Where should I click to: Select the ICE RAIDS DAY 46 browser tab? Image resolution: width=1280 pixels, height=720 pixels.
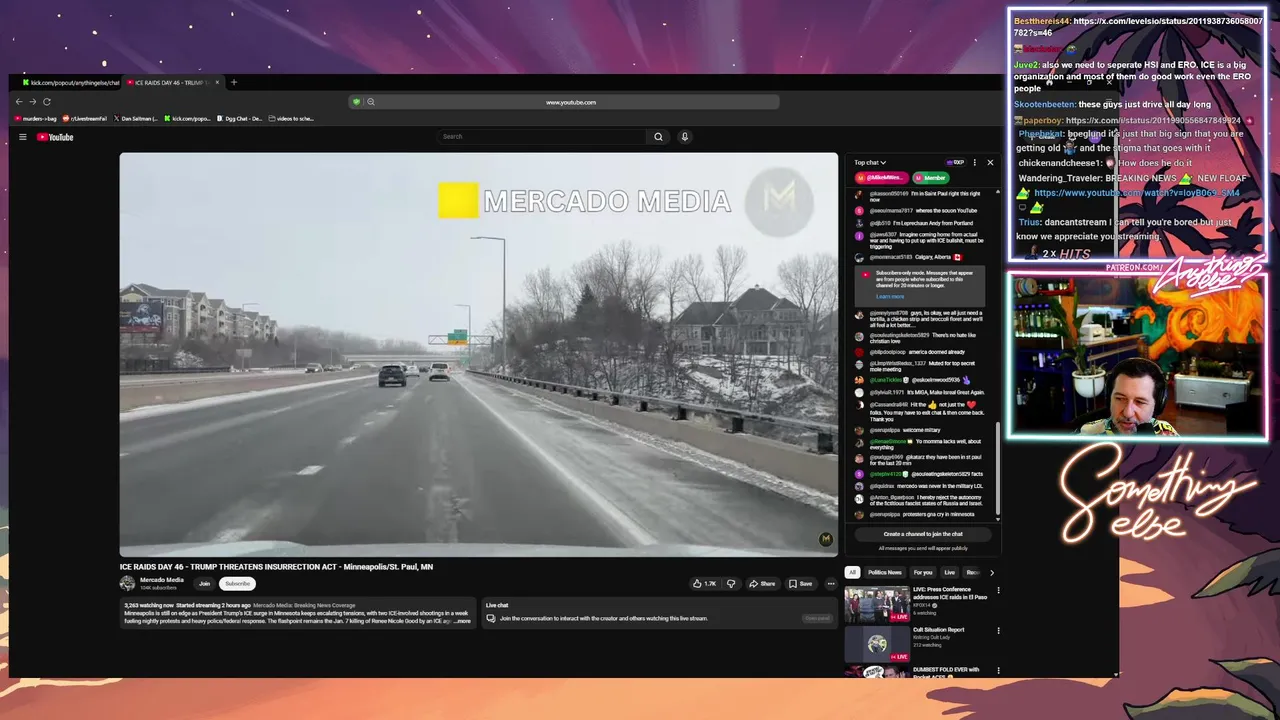coord(172,82)
